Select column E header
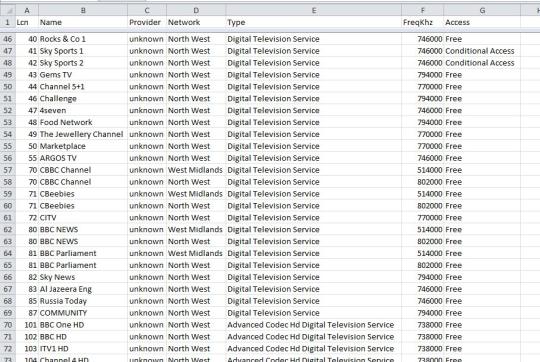Image resolution: width=540 pixels, height=362 pixels. 314,10
